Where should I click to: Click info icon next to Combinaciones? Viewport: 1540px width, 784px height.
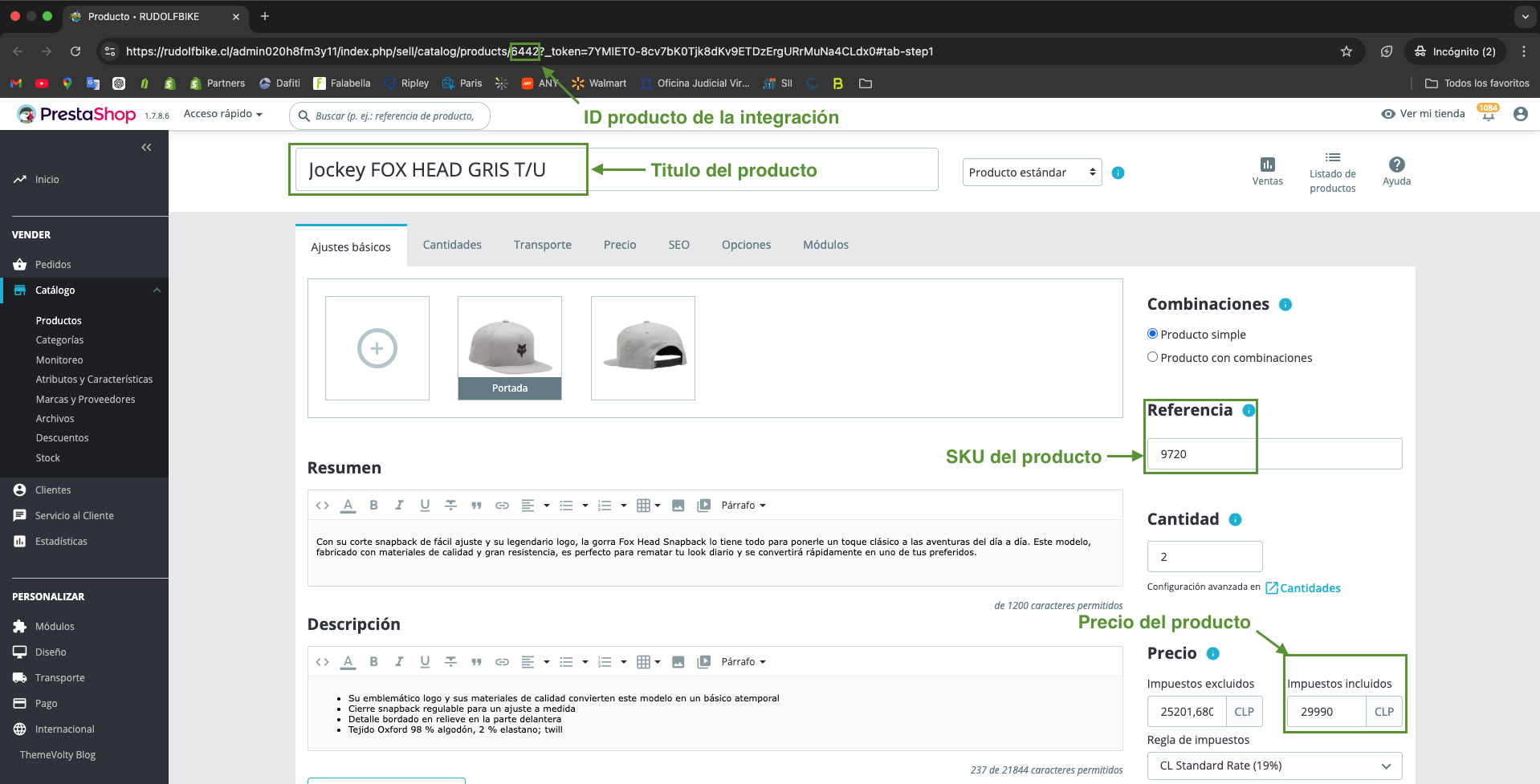coord(1285,305)
